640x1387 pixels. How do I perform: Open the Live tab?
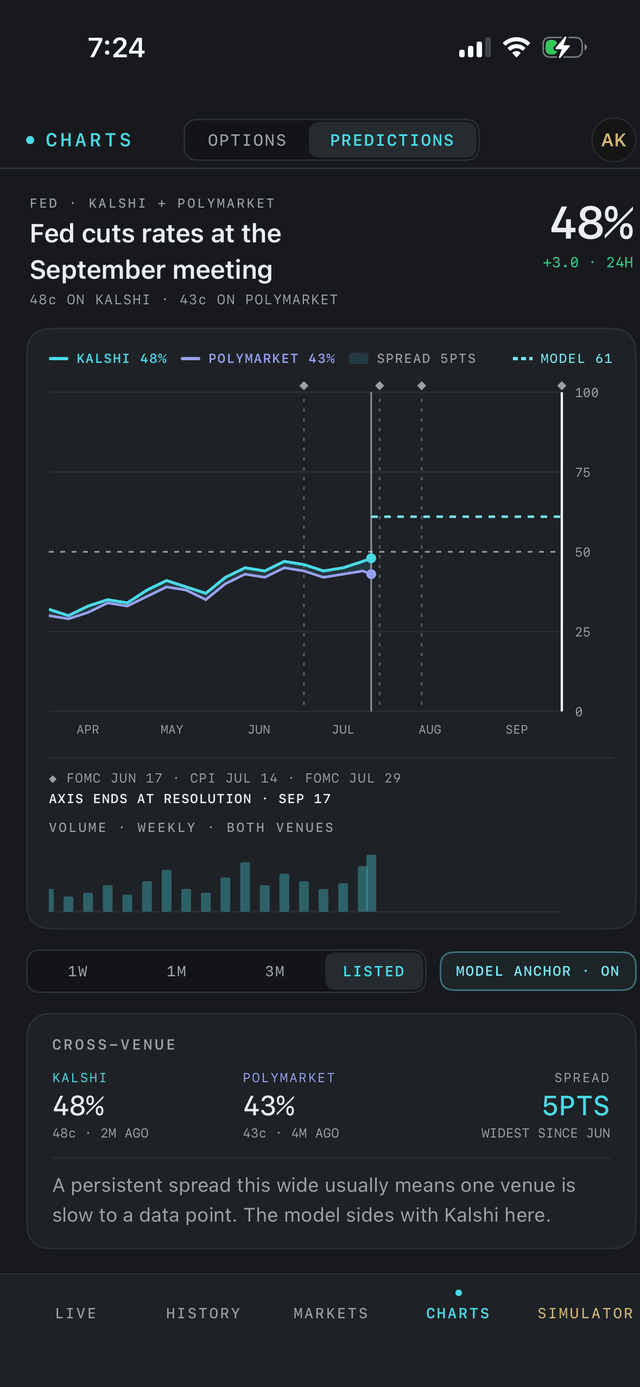(x=76, y=1313)
